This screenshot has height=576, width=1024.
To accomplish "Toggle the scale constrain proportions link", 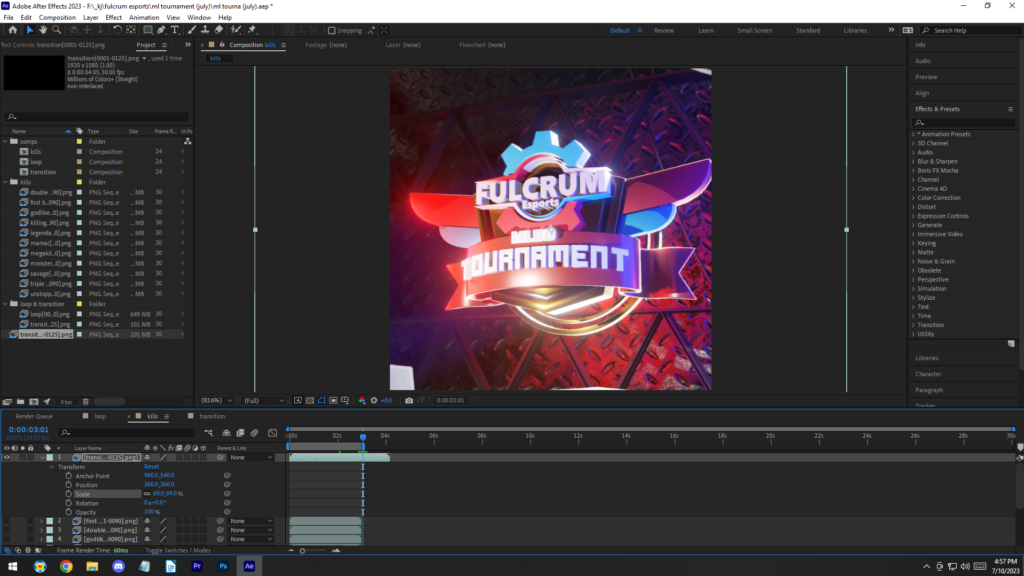I will pyautogui.click(x=147, y=493).
